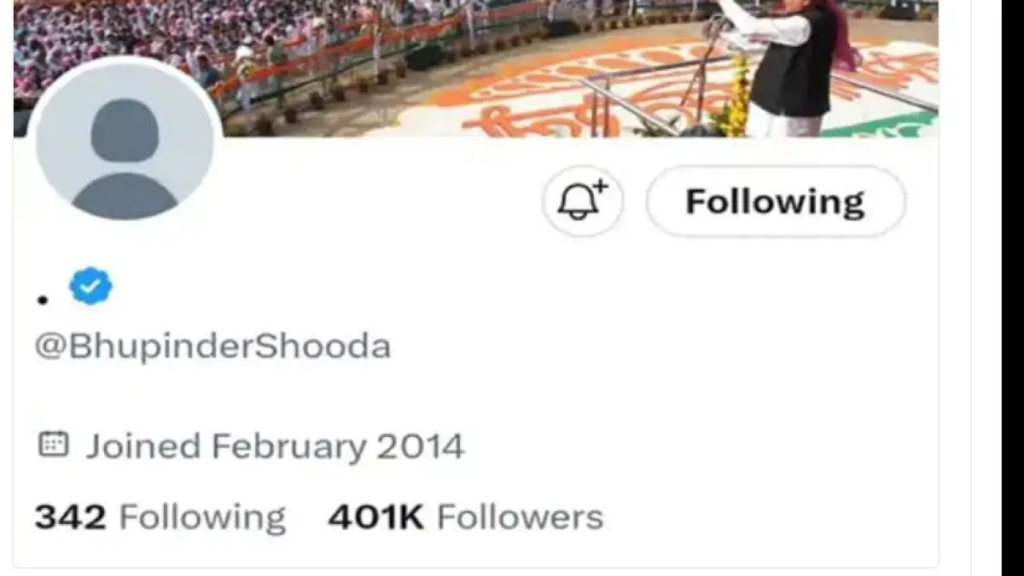Click the plus sign on the bell
This screenshot has width=1024, height=576.
coord(601,187)
